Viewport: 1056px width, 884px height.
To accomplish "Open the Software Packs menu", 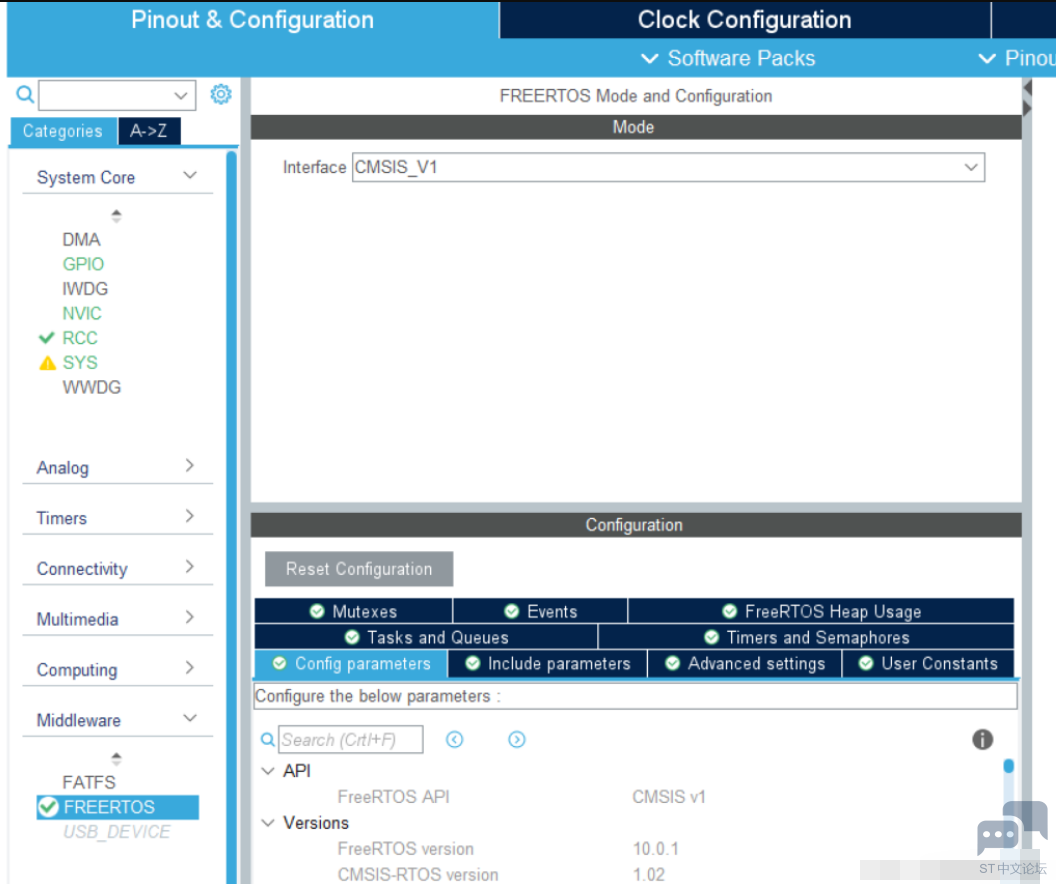I will [x=727, y=59].
